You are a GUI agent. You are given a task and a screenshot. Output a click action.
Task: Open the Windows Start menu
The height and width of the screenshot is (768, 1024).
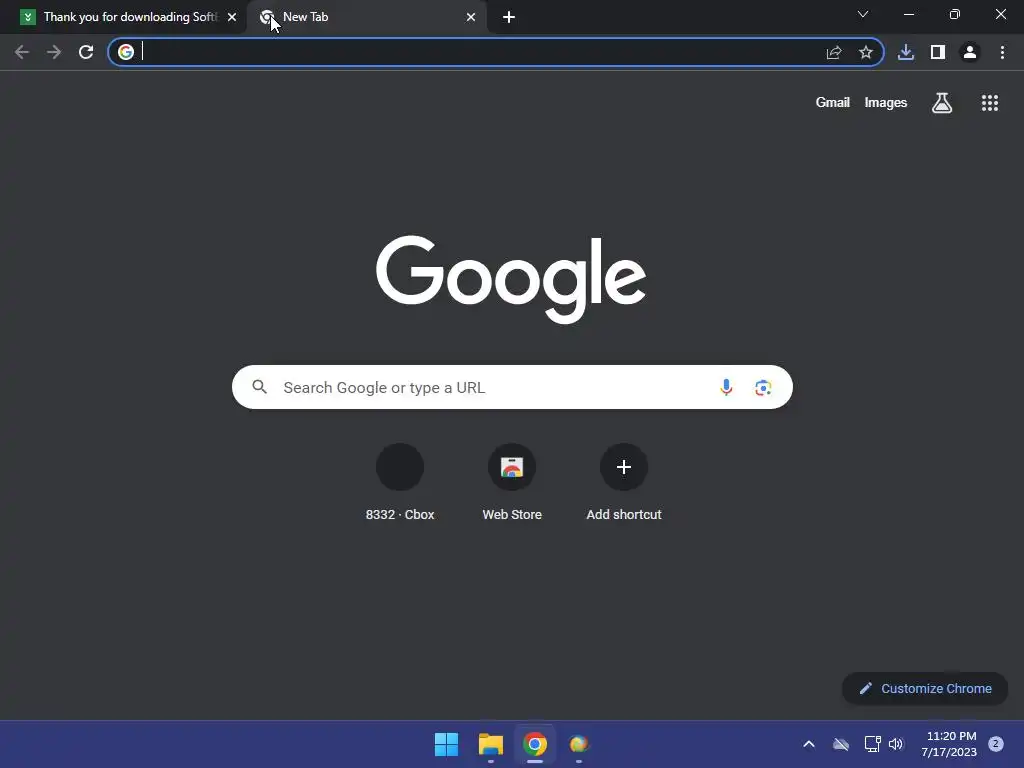coord(447,744)
